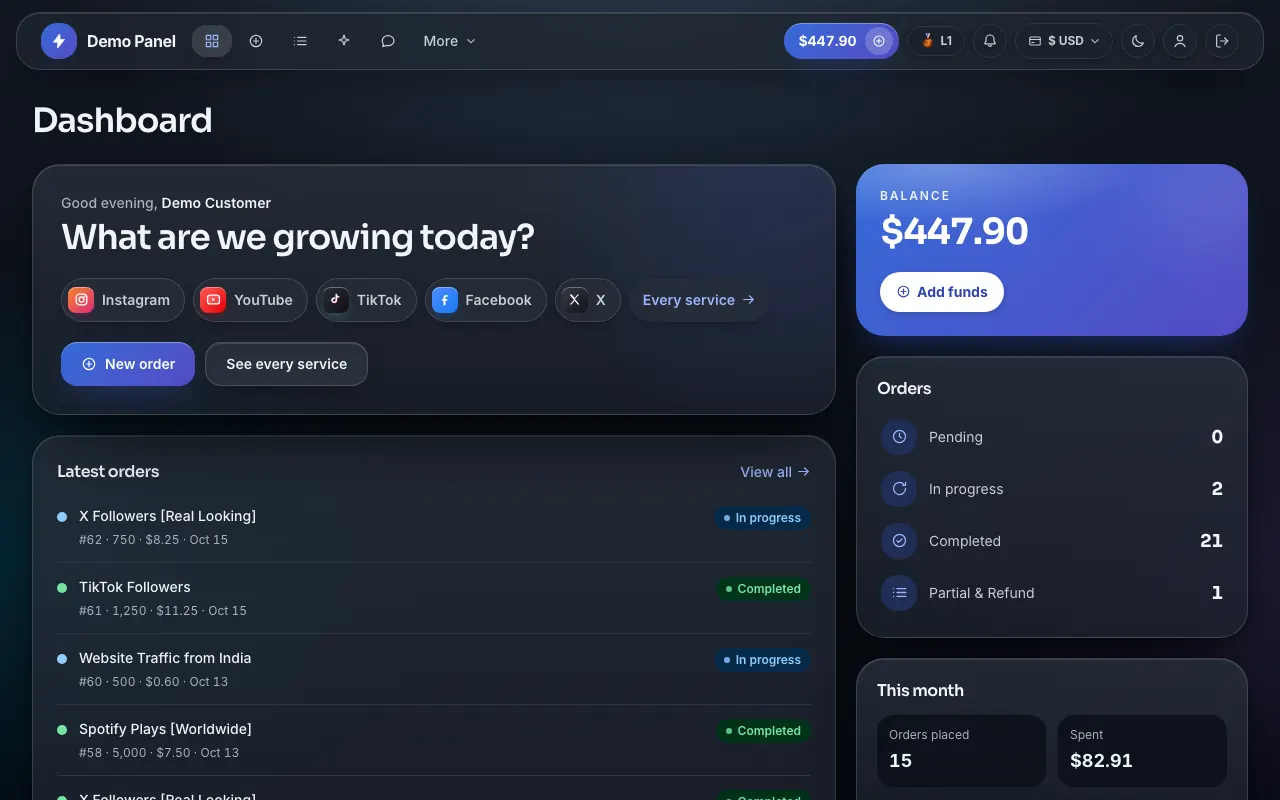Open the dashboard grid icon in navbar
This screenshot has height=800, width=1280.
212,41
